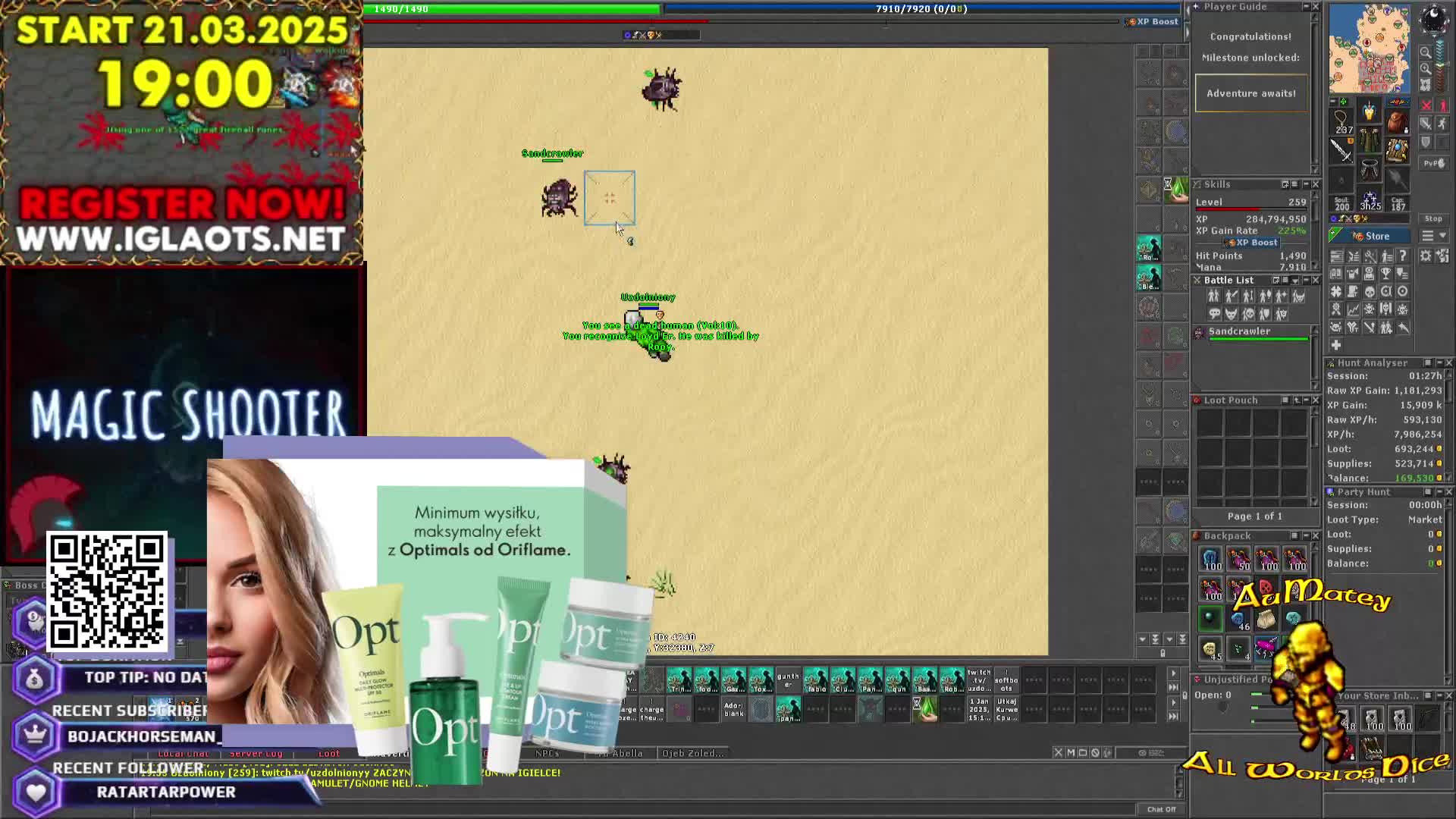Toggle chase opponent running-man mode
The image size is (1456, 819).
pyautogui.click(x=1442, y=124)
